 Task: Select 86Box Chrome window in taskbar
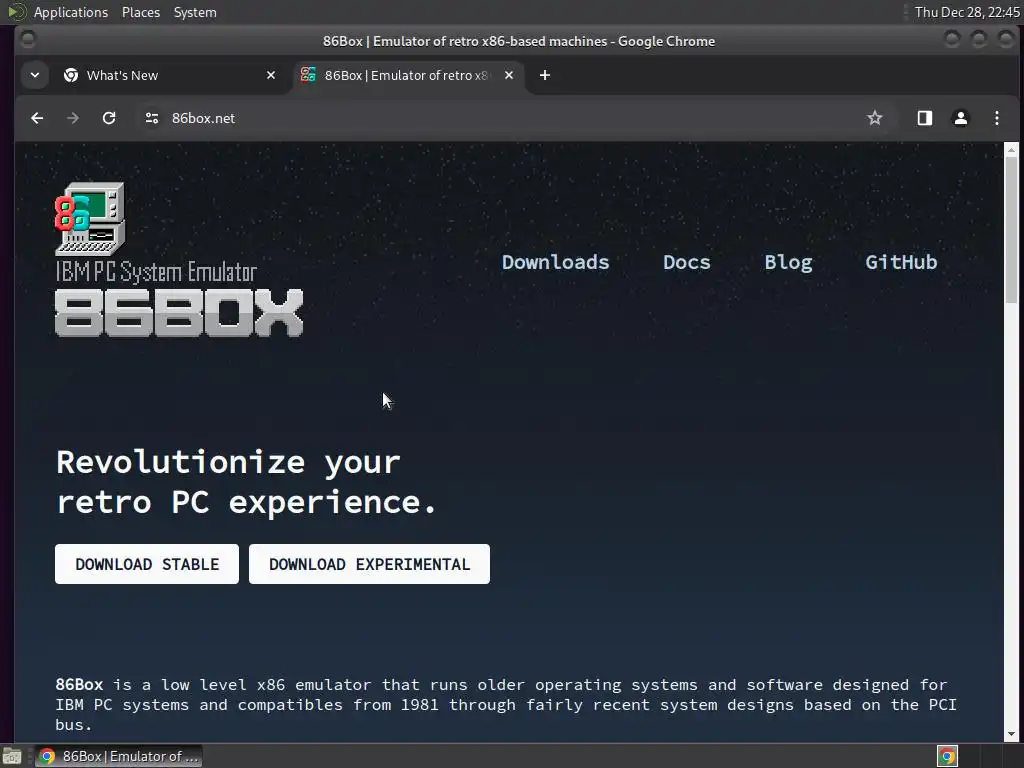tap(119, 756)
